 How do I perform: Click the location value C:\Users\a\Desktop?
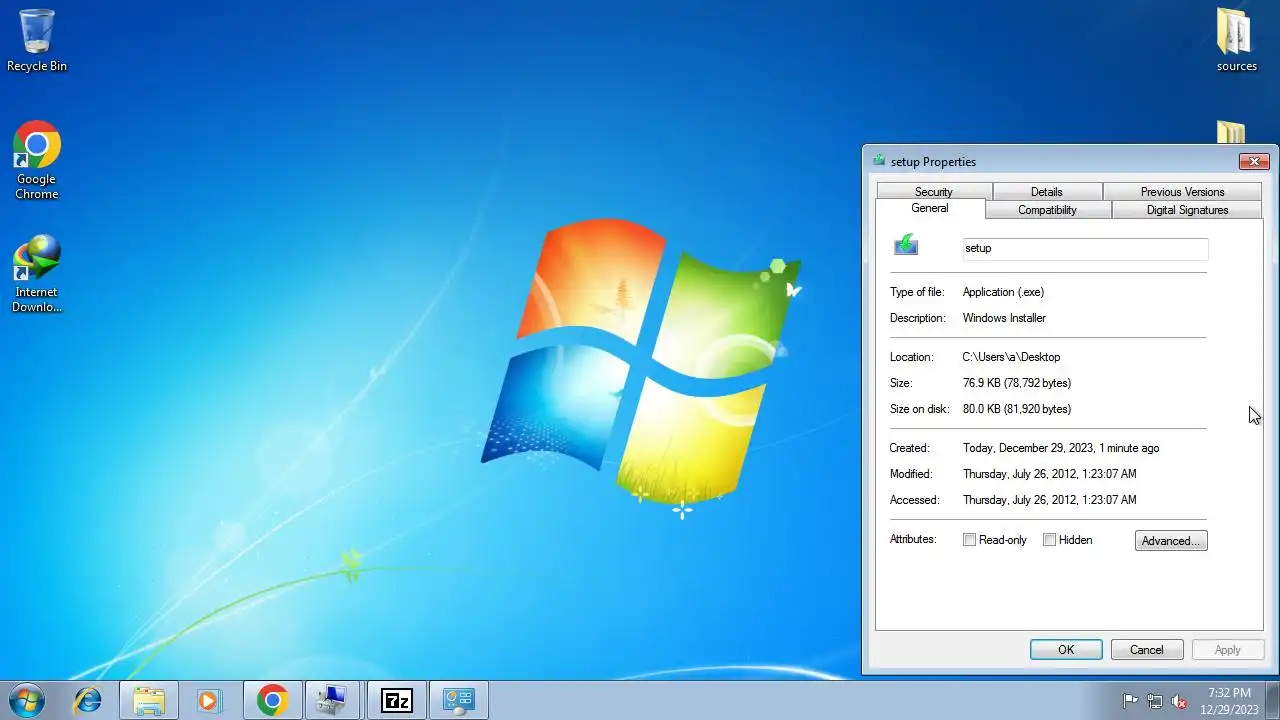point(1011,357)
